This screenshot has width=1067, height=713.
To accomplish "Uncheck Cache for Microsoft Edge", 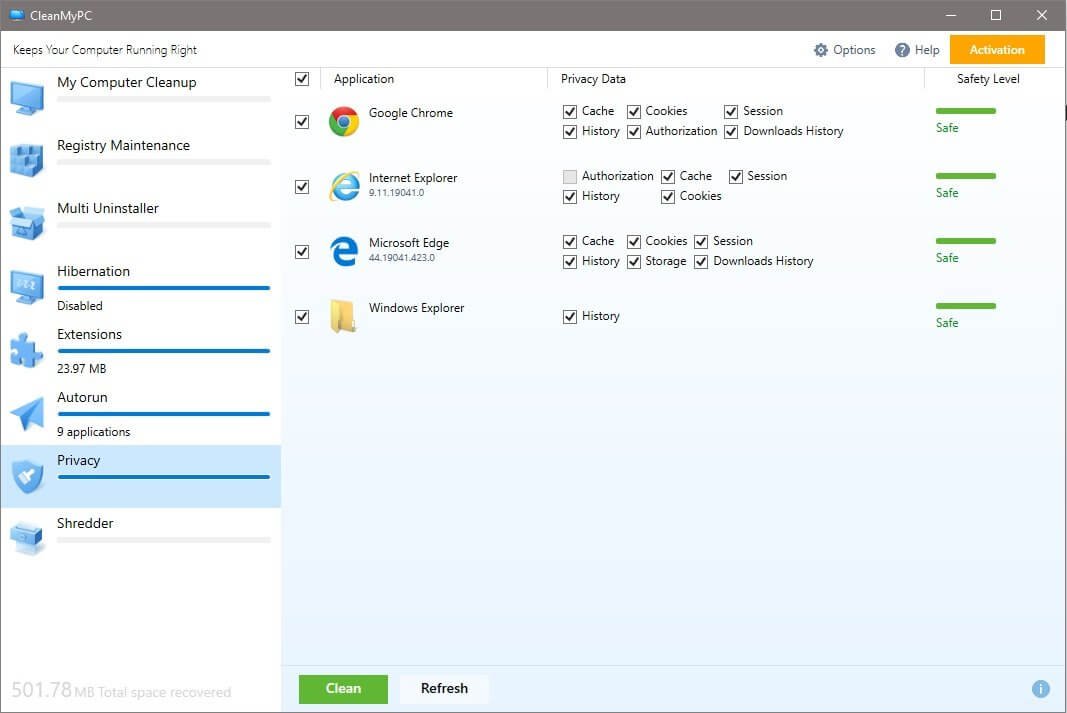I will pyautogui.click(x=570, y=242).
